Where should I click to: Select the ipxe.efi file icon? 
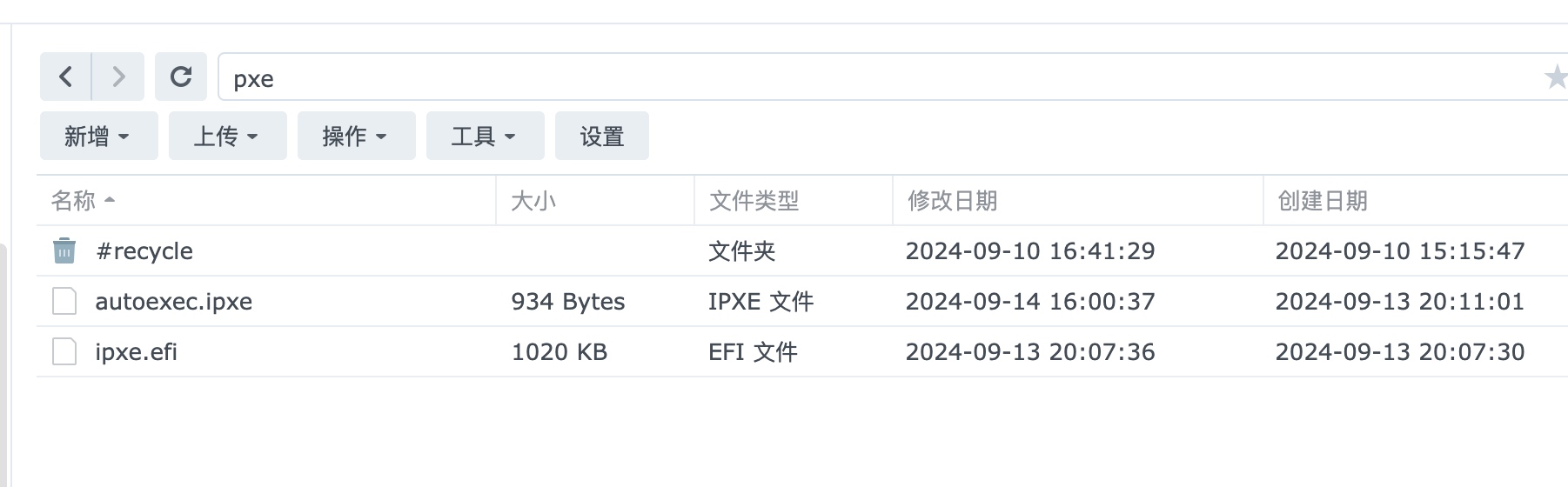[64, 351]
